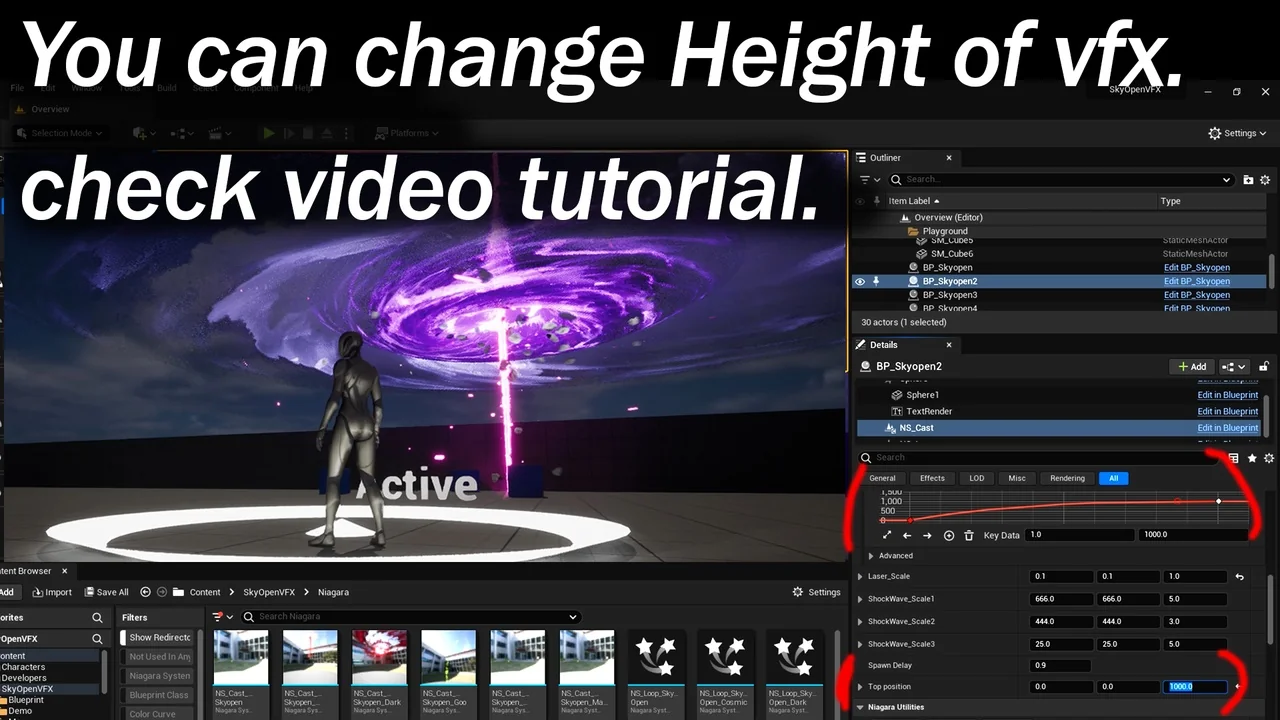Screen dimensions: 1280x720
Task: Click the Details favorites star icon
Action: coord(1251,458)
